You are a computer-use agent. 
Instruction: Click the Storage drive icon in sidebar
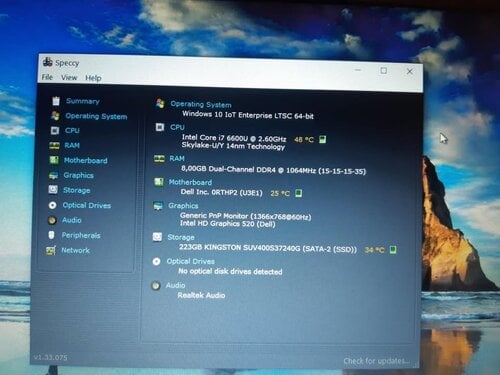click(53, 190)
